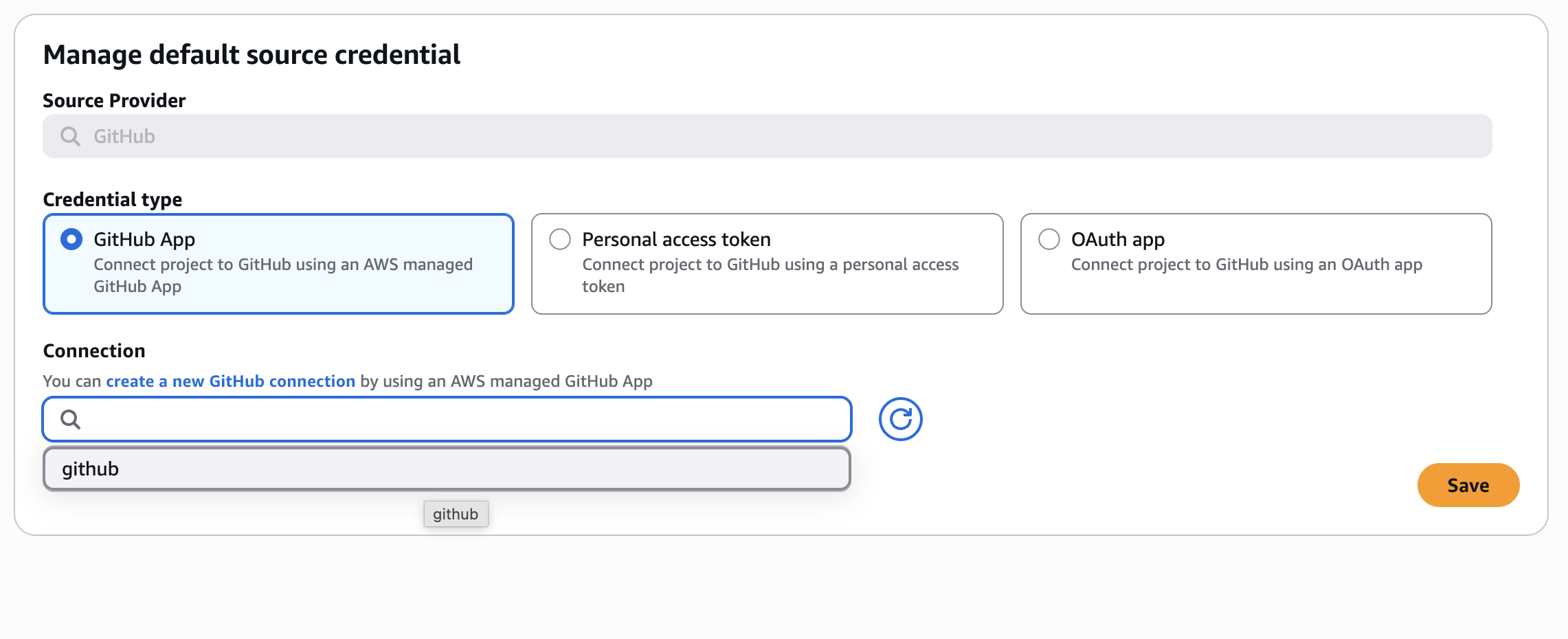Viewport: 1568px width, 639px height.
Task: Select the GitHub App credential type
Action: [278, 264]
